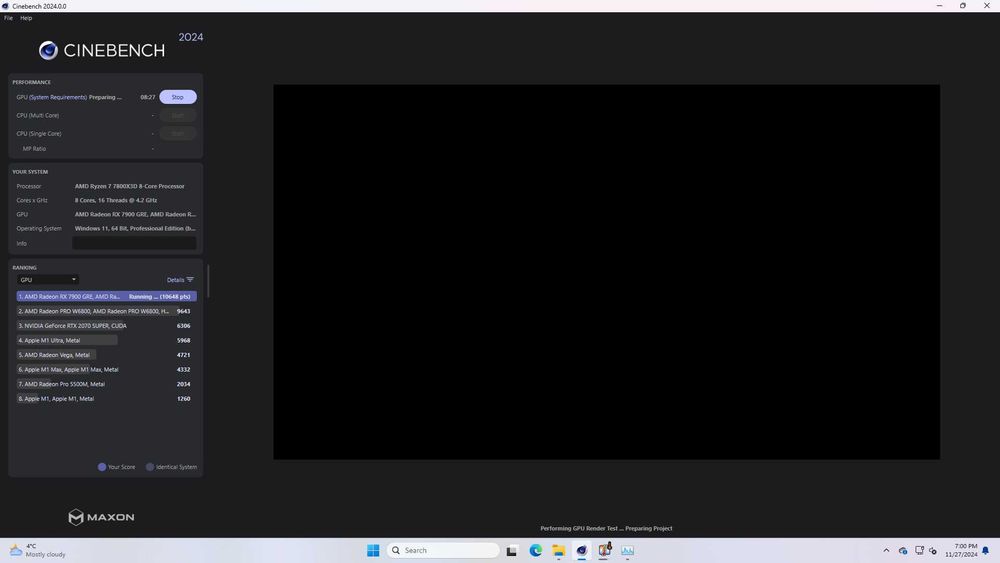1000x563 pixels.
Task: Click the MP Ratio label
Action: (x=34, y=149)
